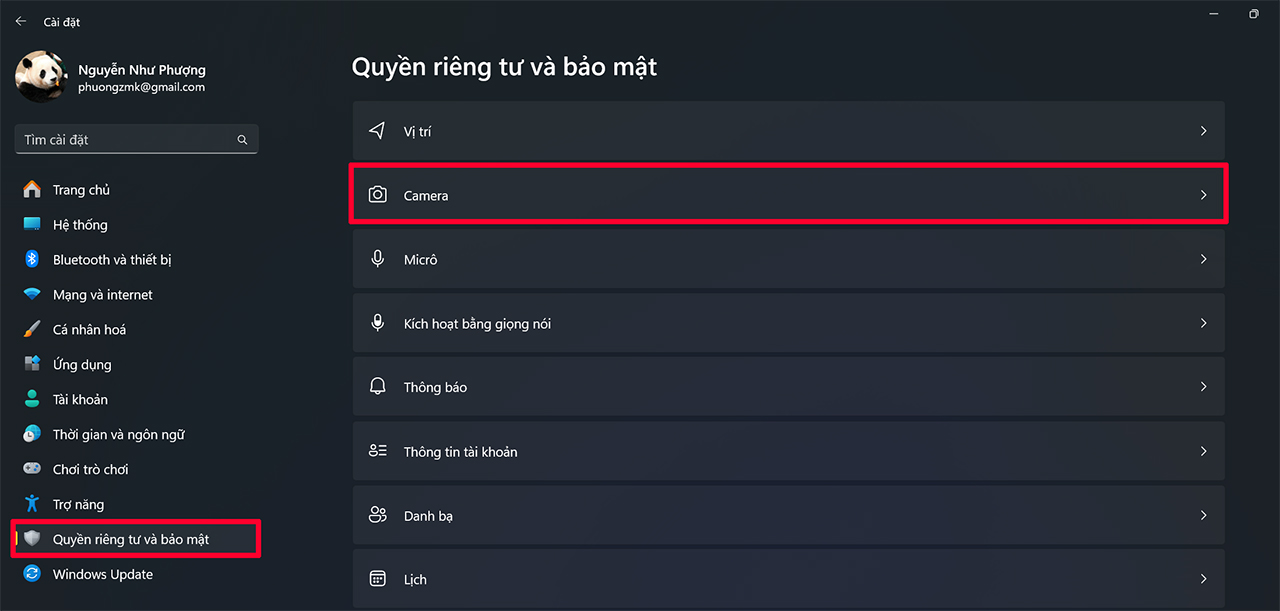Click the bell icon beside Thông báo

377,387
